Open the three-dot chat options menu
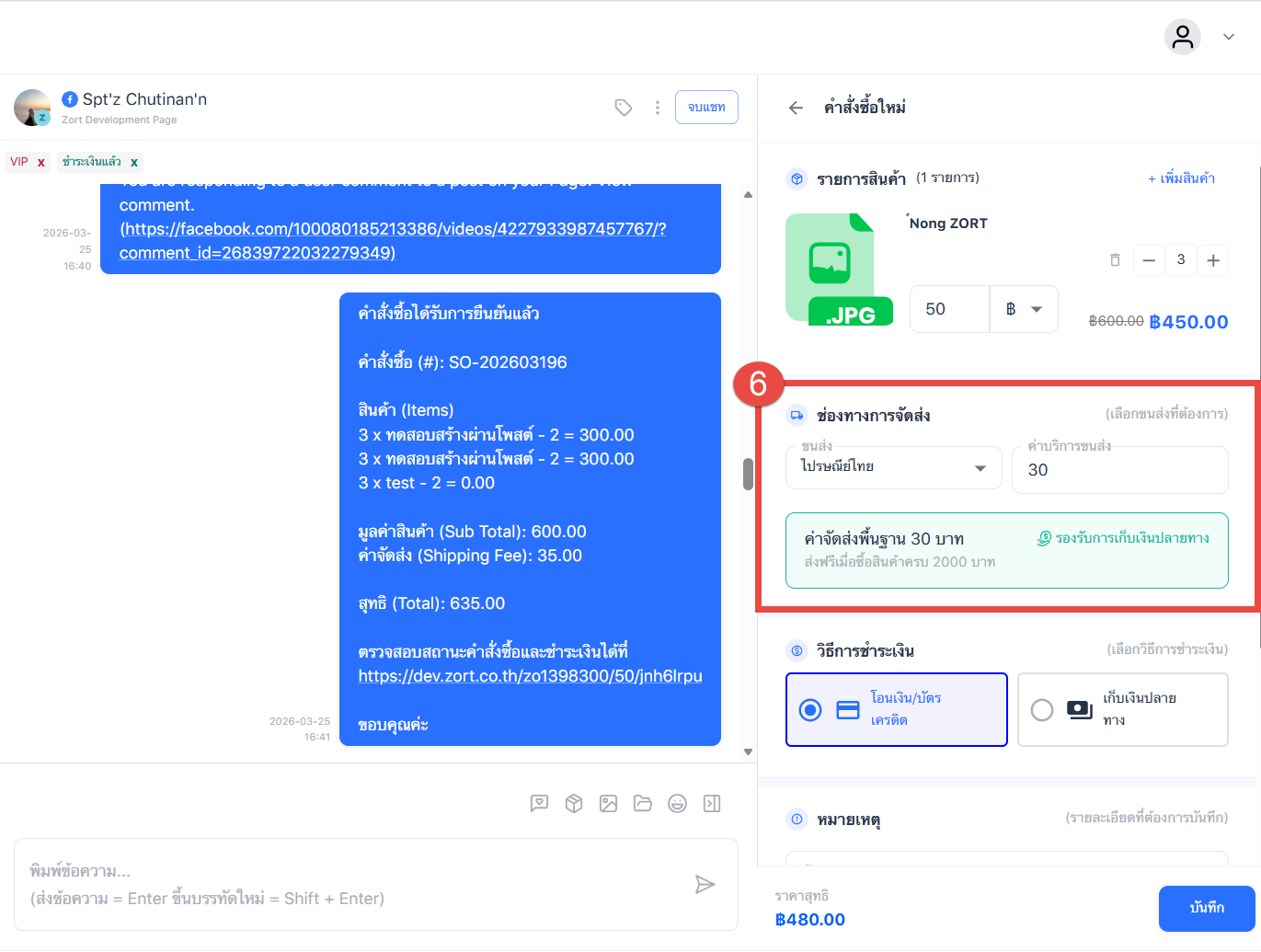1261x952 pixels. 657,108
